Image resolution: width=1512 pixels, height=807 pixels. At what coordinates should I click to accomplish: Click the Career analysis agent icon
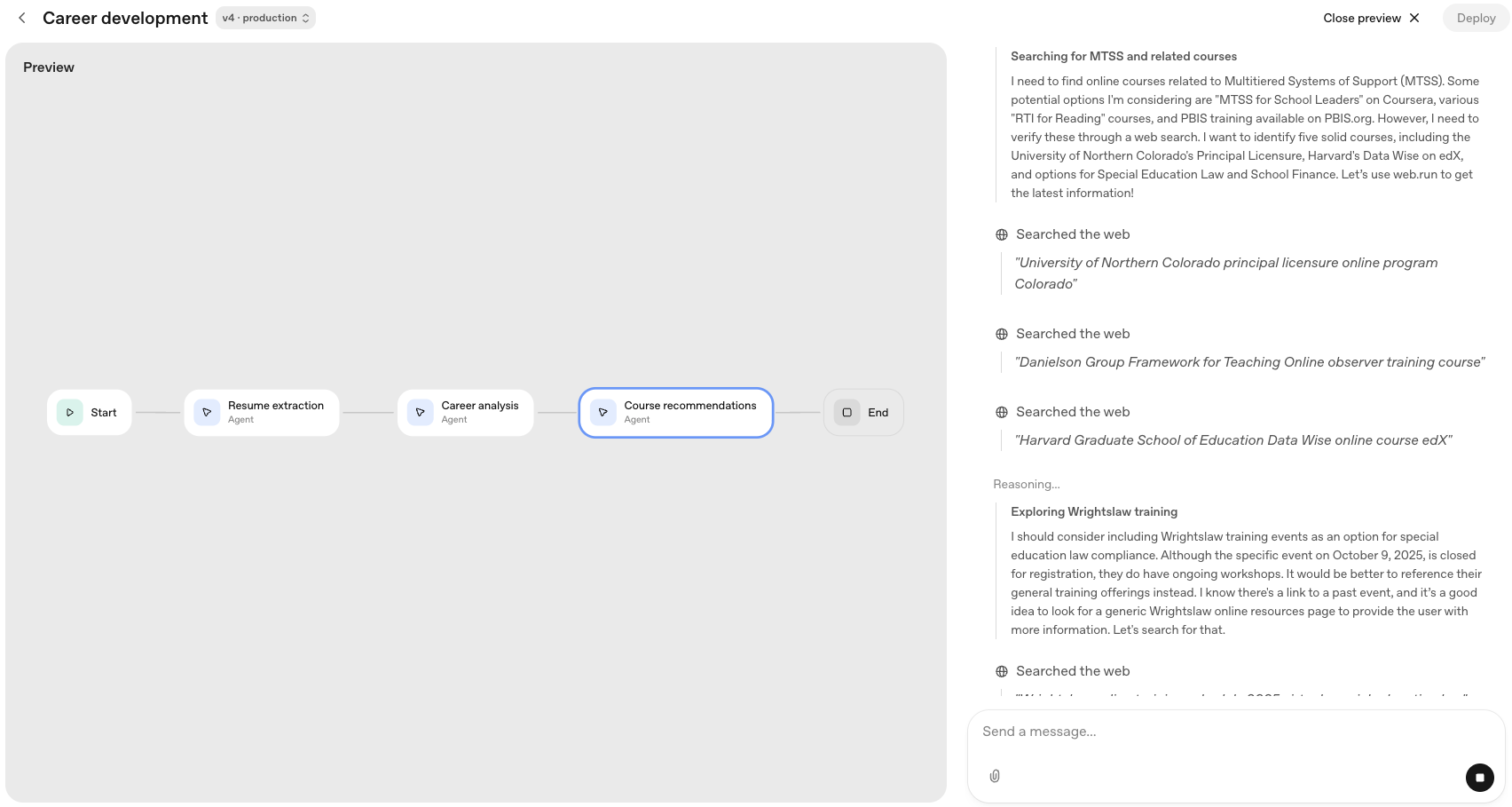pos(421,413)
